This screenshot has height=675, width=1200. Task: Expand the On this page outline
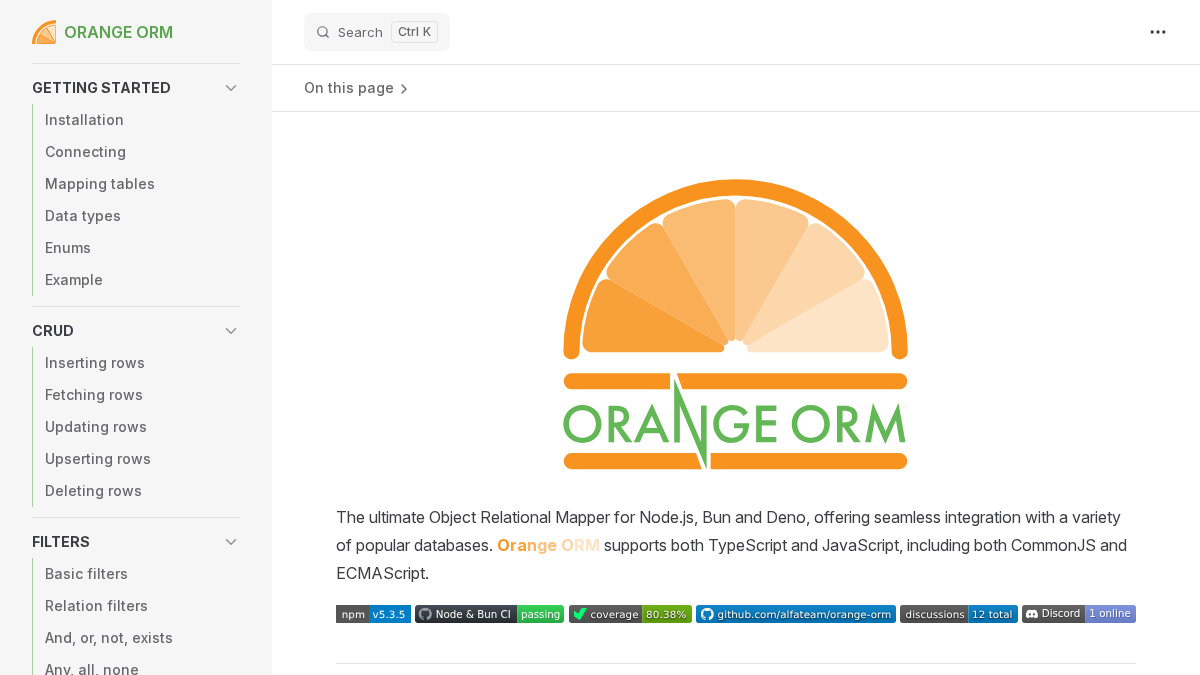coord(356,88)
